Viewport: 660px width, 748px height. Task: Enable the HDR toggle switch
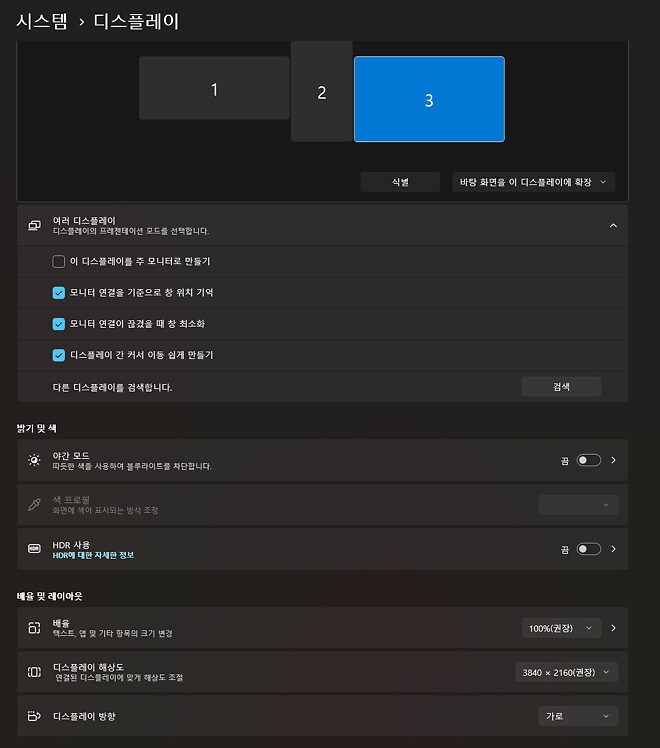click(588, 549)
